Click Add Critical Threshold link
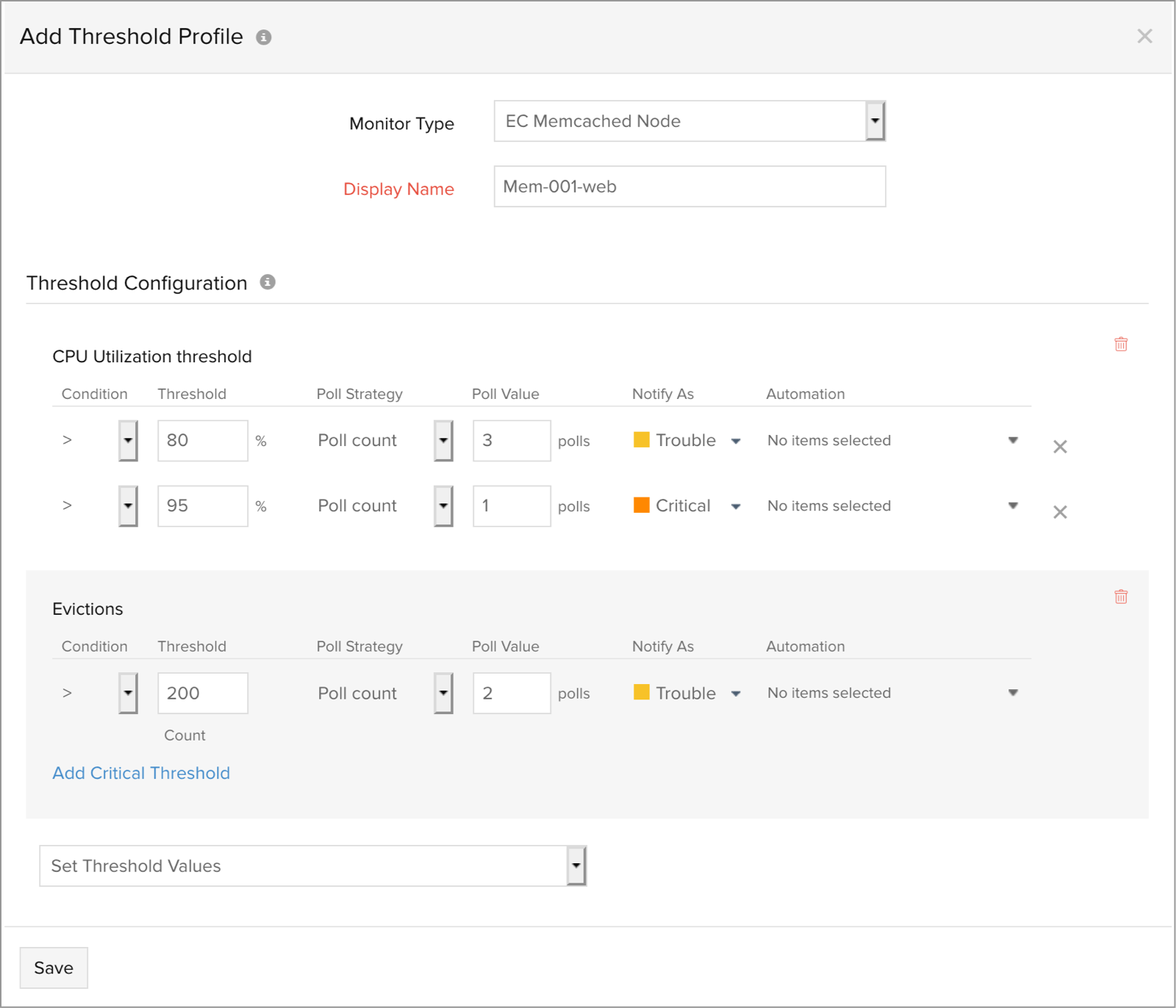The width and height of the screenshot is (1176, 1008). click(140, 772)
